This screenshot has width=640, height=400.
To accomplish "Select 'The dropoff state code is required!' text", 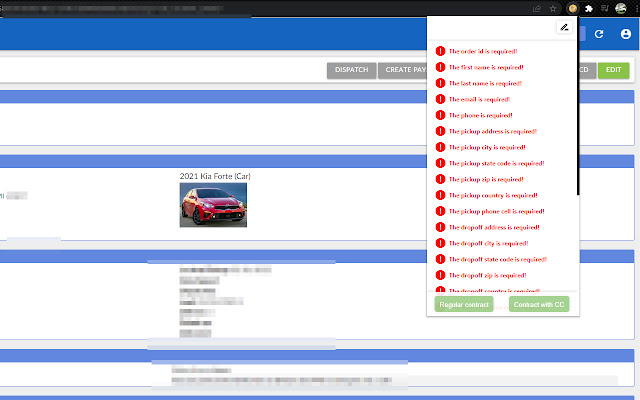I will (x=498, y=259).
